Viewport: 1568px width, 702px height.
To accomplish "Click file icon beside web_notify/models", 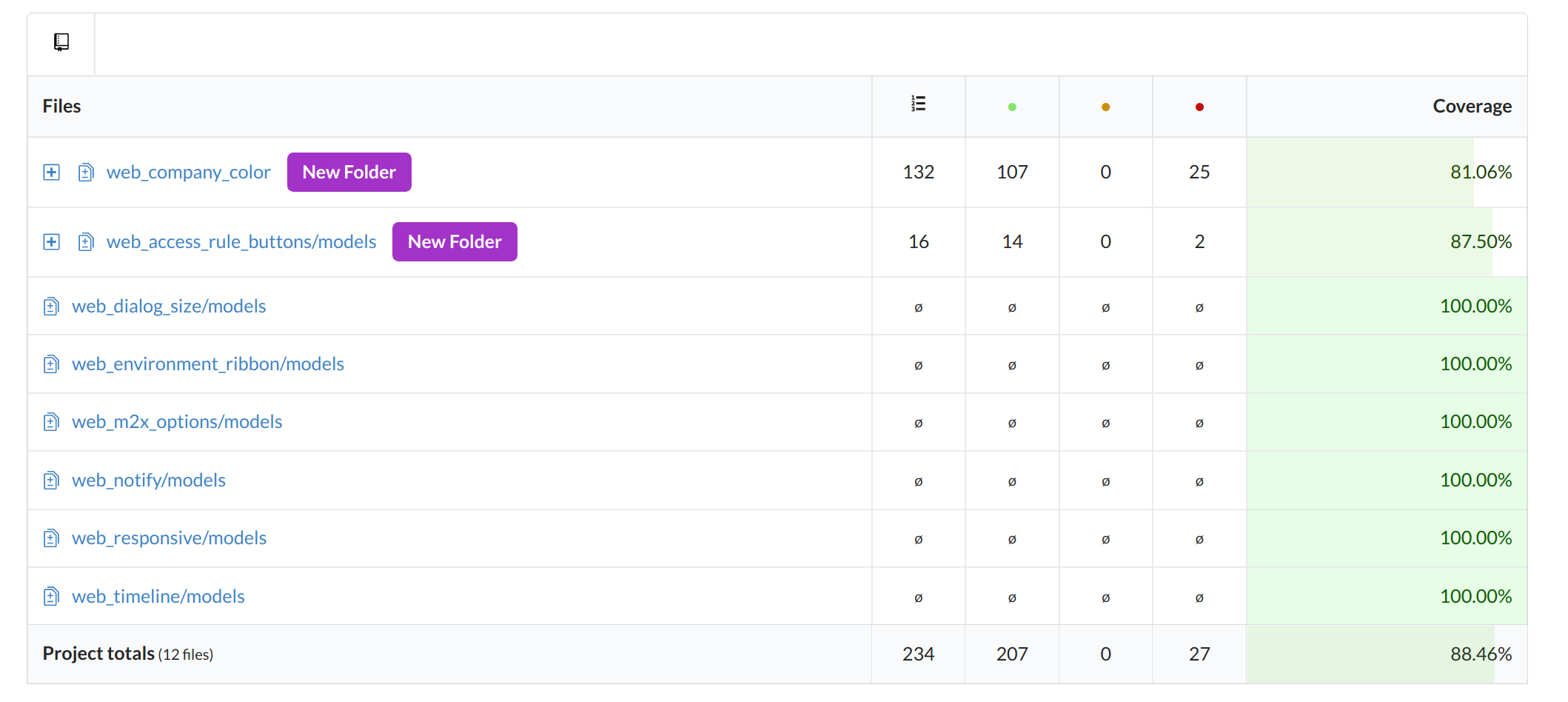I will (x=51, y=481).
